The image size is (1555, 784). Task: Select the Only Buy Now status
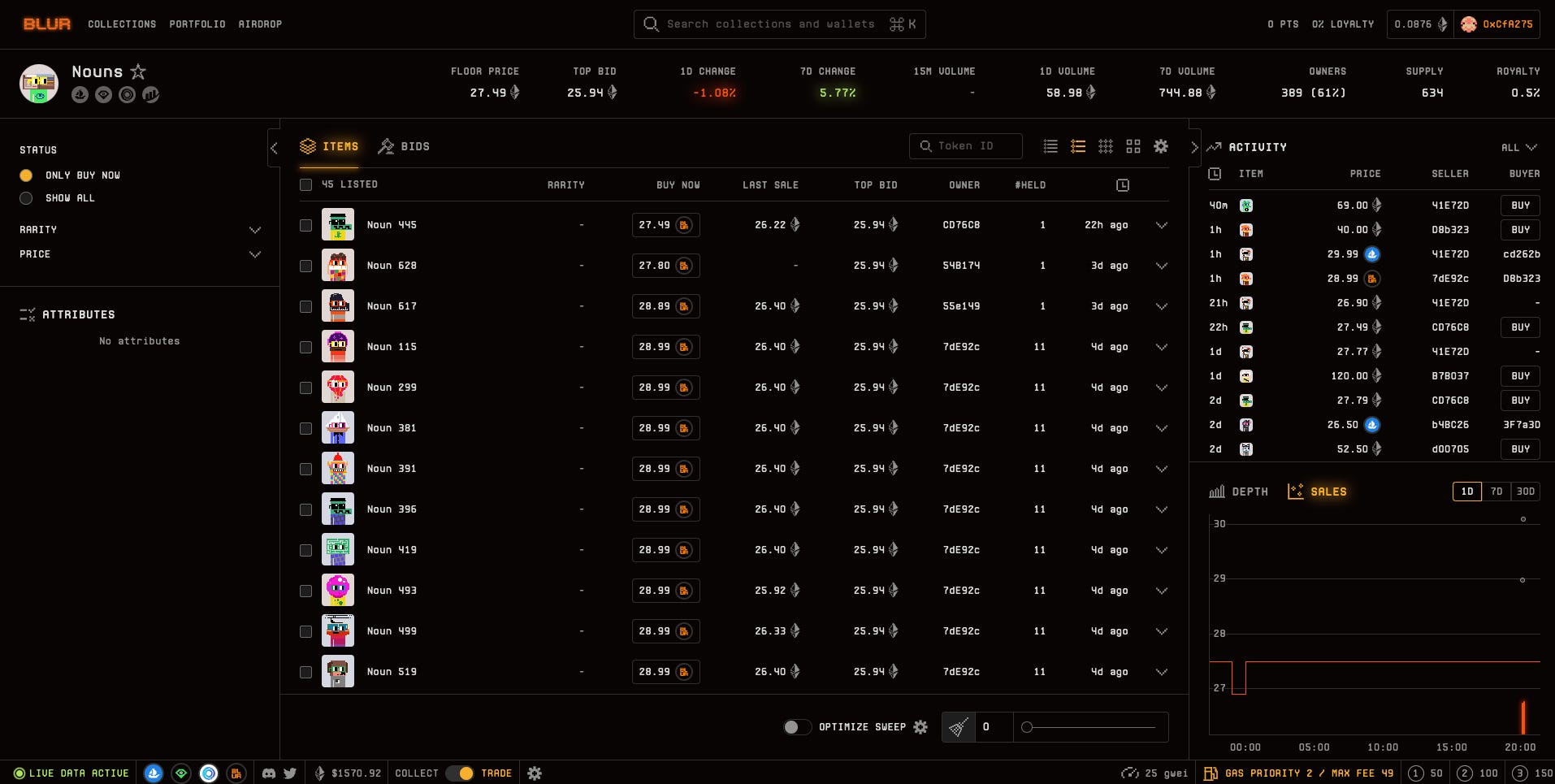[26, 175]
